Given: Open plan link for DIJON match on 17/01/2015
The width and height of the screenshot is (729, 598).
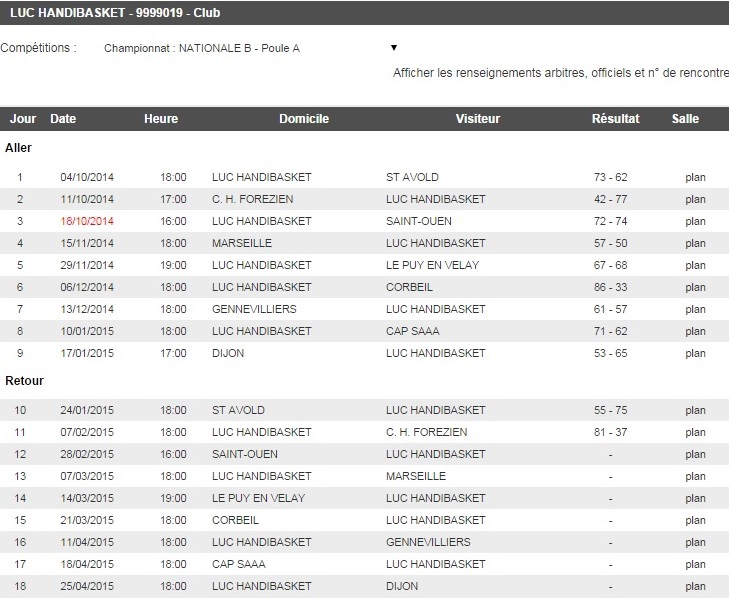Looking at the screenshot, I should [695, 353].
